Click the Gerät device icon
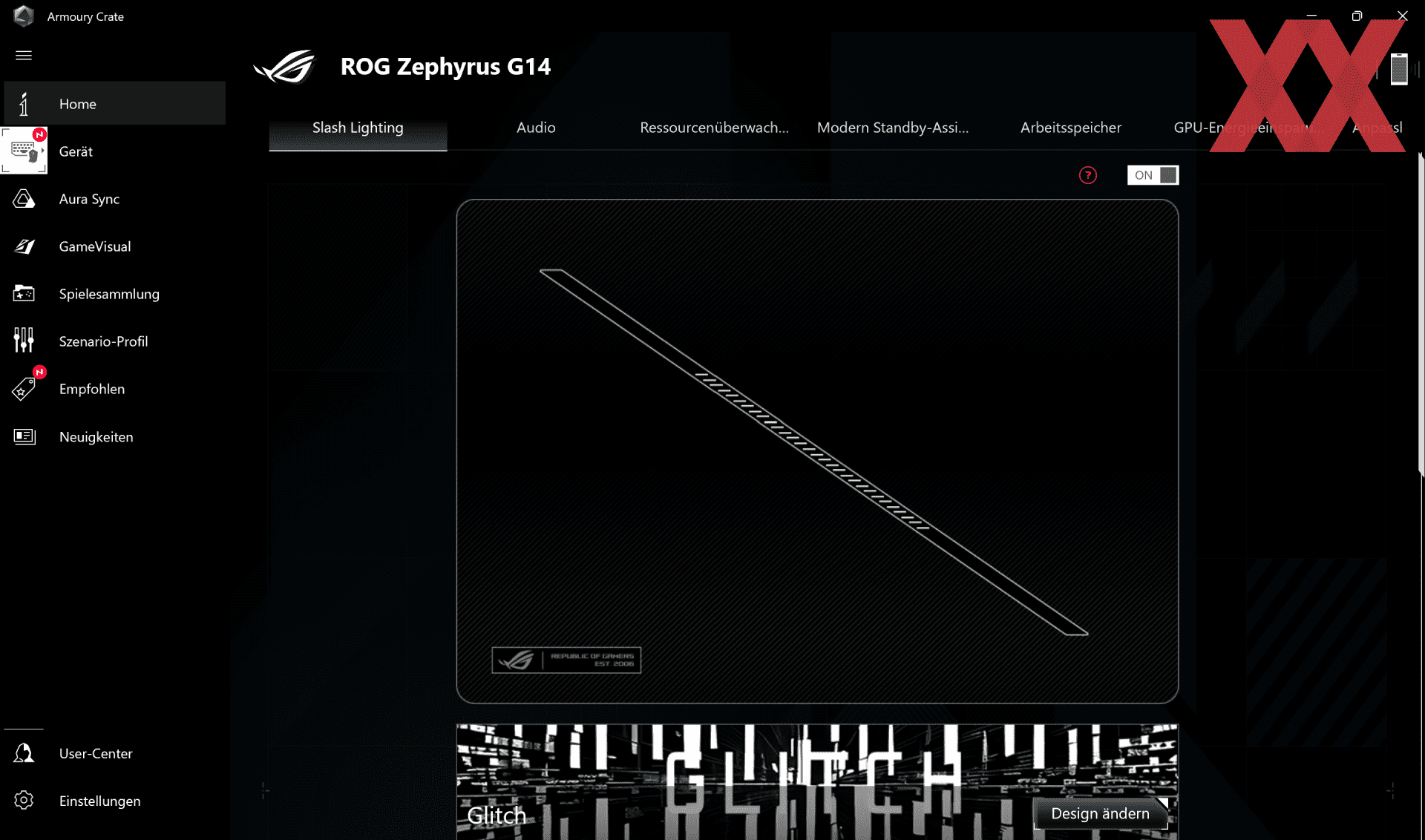 24,151
